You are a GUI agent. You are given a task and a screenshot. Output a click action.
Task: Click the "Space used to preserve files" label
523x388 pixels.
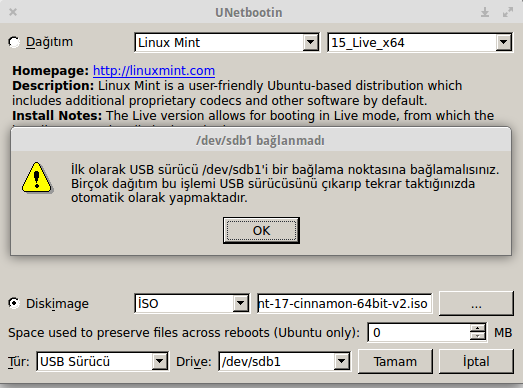point(184,333)
